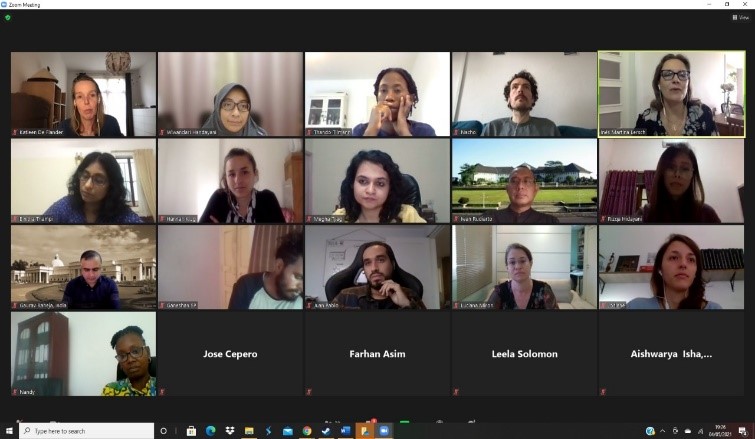
Task: Open the Windows Start menu
Action: point(9,431)
